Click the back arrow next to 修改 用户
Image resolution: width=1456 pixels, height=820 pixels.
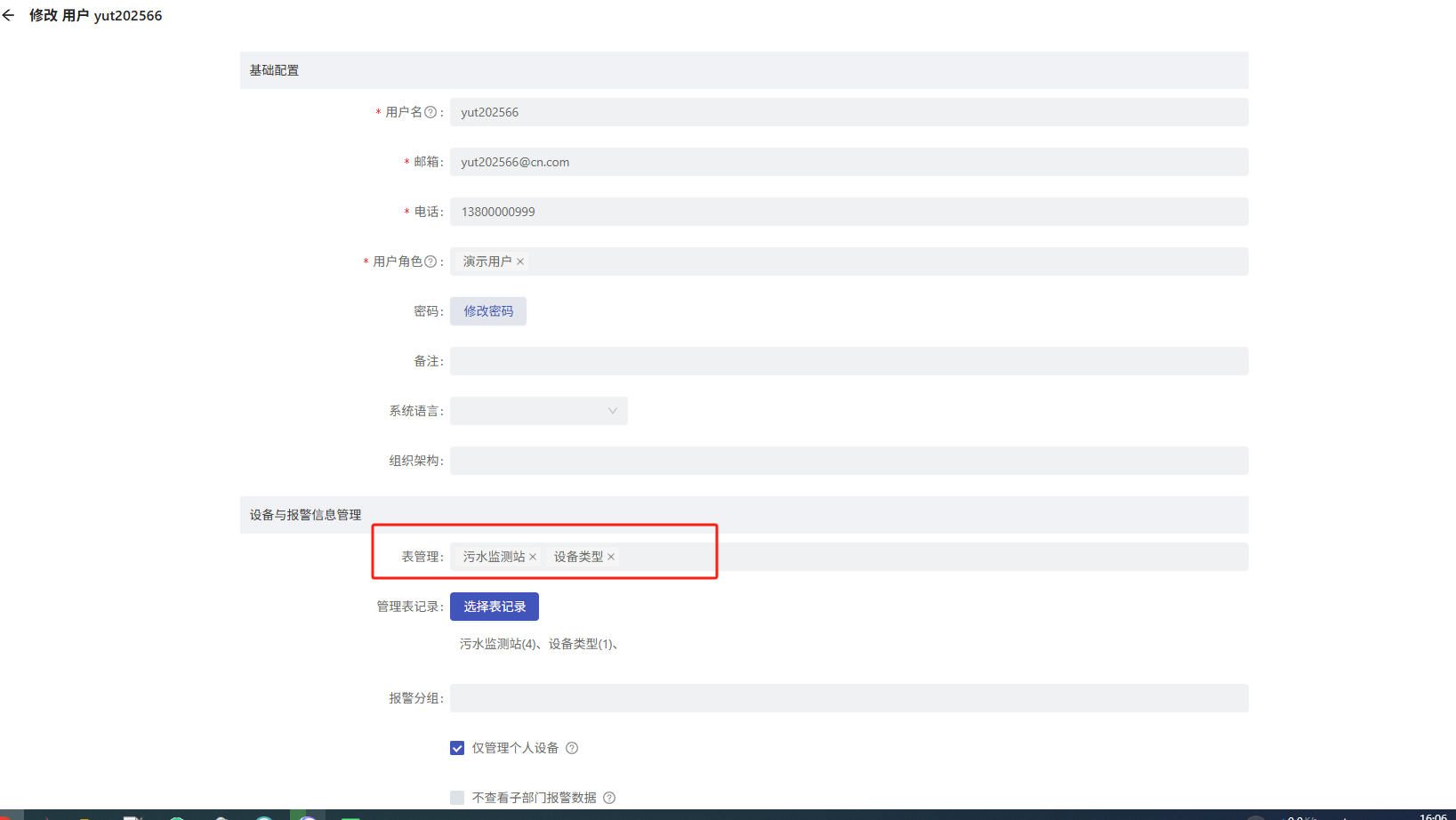coord(9,16)
